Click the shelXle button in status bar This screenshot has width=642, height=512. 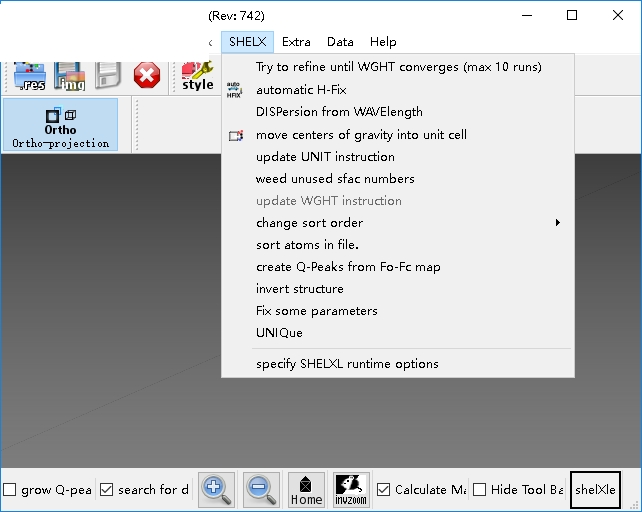click(595, 490)
